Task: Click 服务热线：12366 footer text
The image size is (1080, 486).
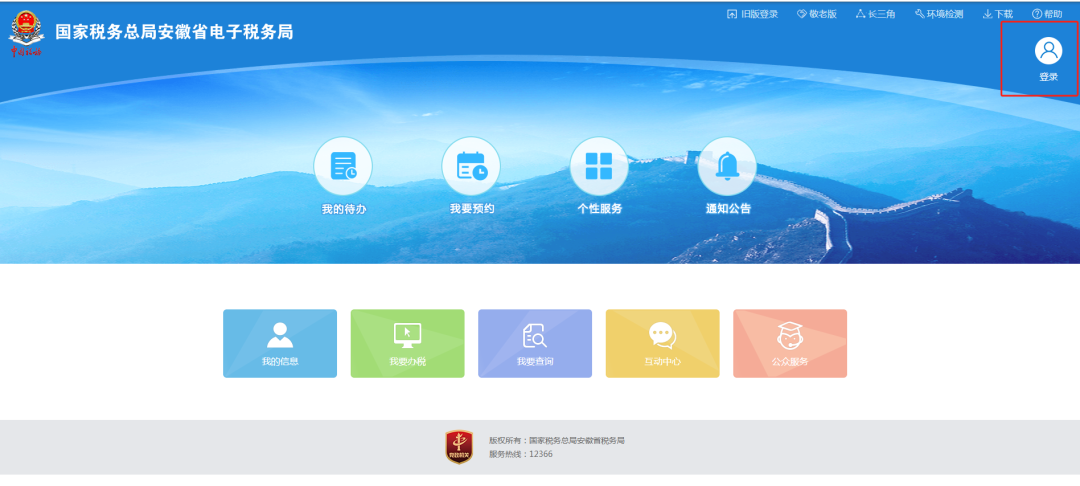Action: tap(521, 454)
